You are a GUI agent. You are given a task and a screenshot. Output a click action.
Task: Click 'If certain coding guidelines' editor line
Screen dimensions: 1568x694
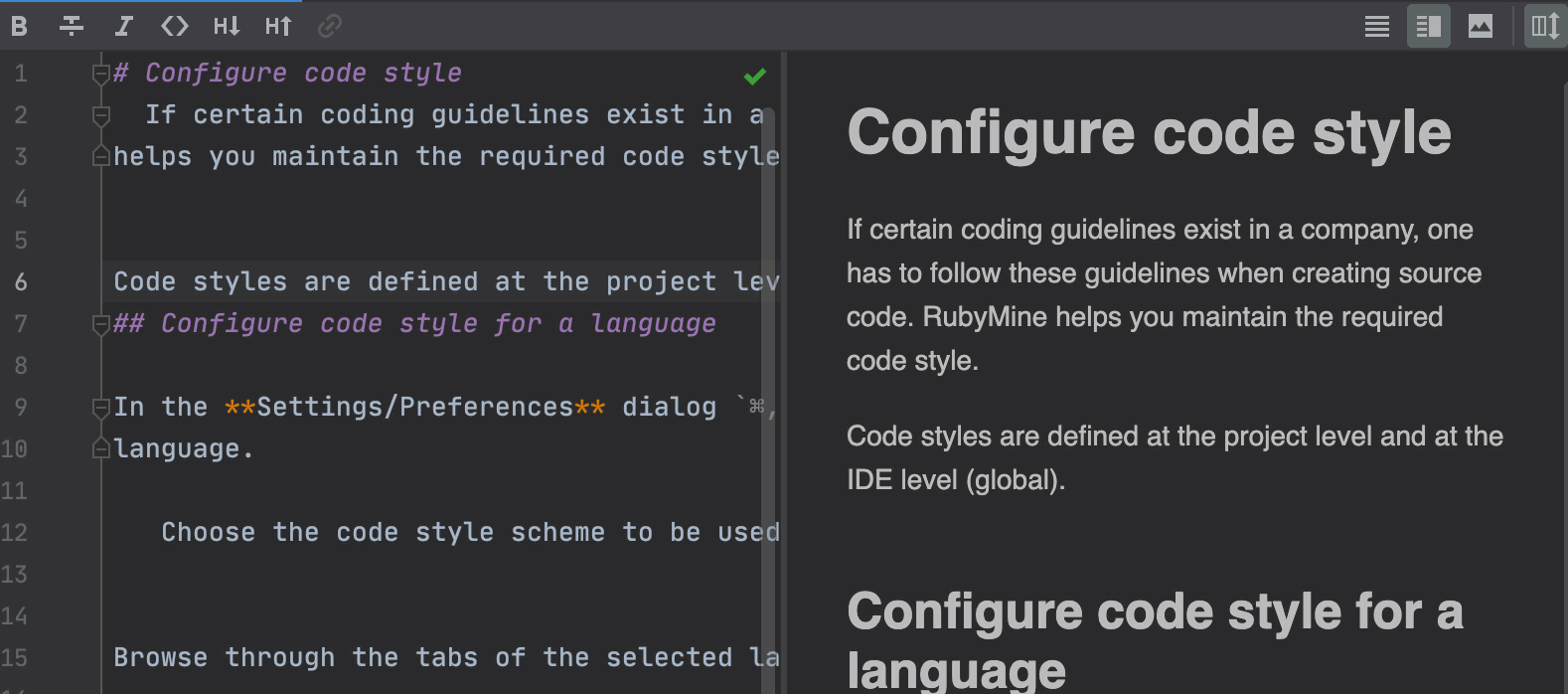(x=455, y=115)
